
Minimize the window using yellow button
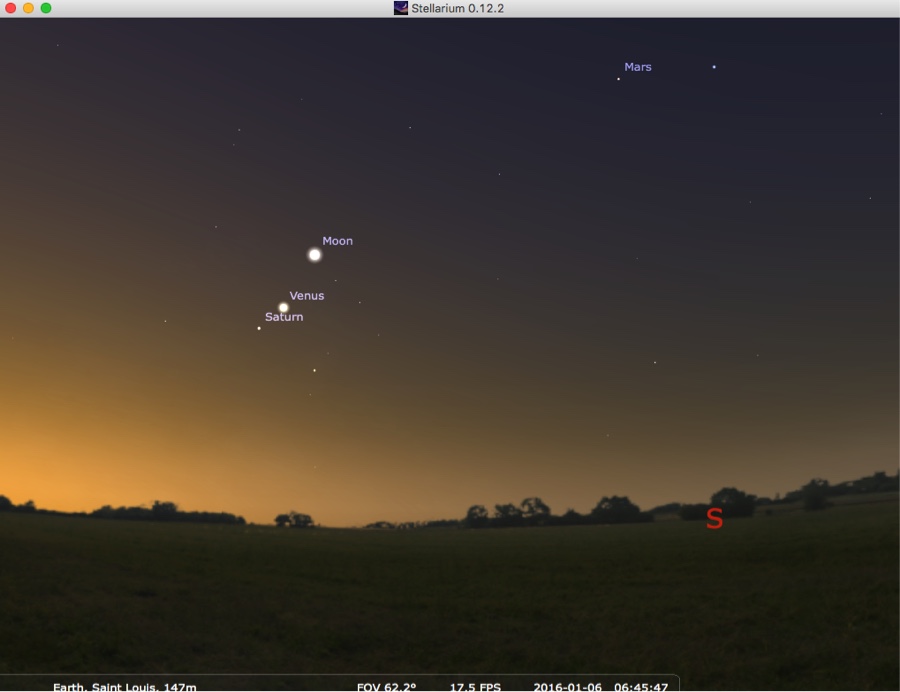click(29, 8)
